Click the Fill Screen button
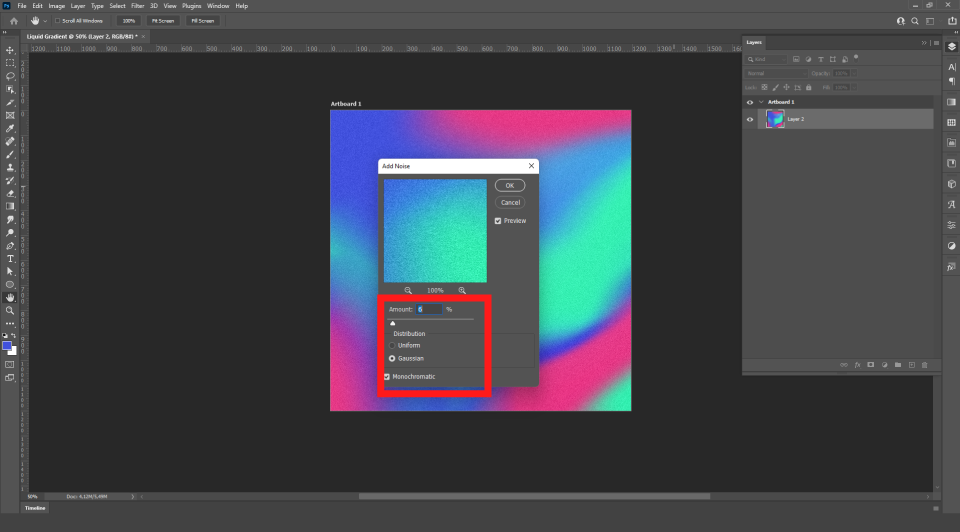 (x=202, y=21)
